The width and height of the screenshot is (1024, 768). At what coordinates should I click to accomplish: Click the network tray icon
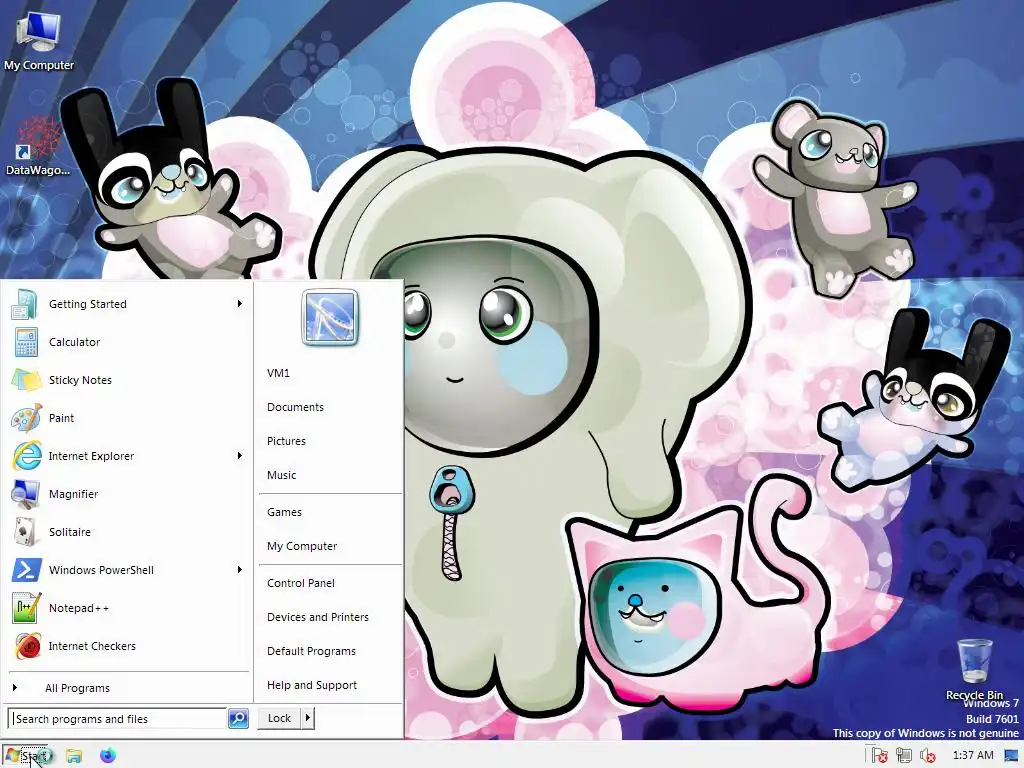pyautogui.click(x=904, y=756)
